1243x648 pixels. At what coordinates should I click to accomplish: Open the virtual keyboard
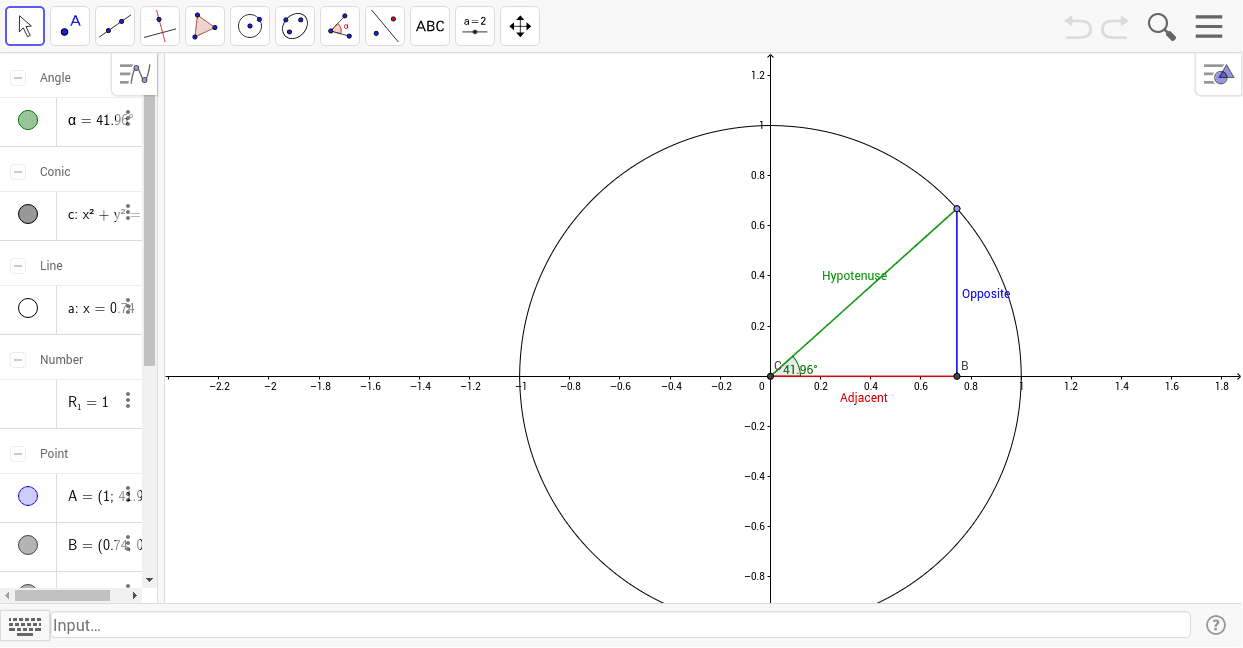pyautogui.click(x=25, y=625)
